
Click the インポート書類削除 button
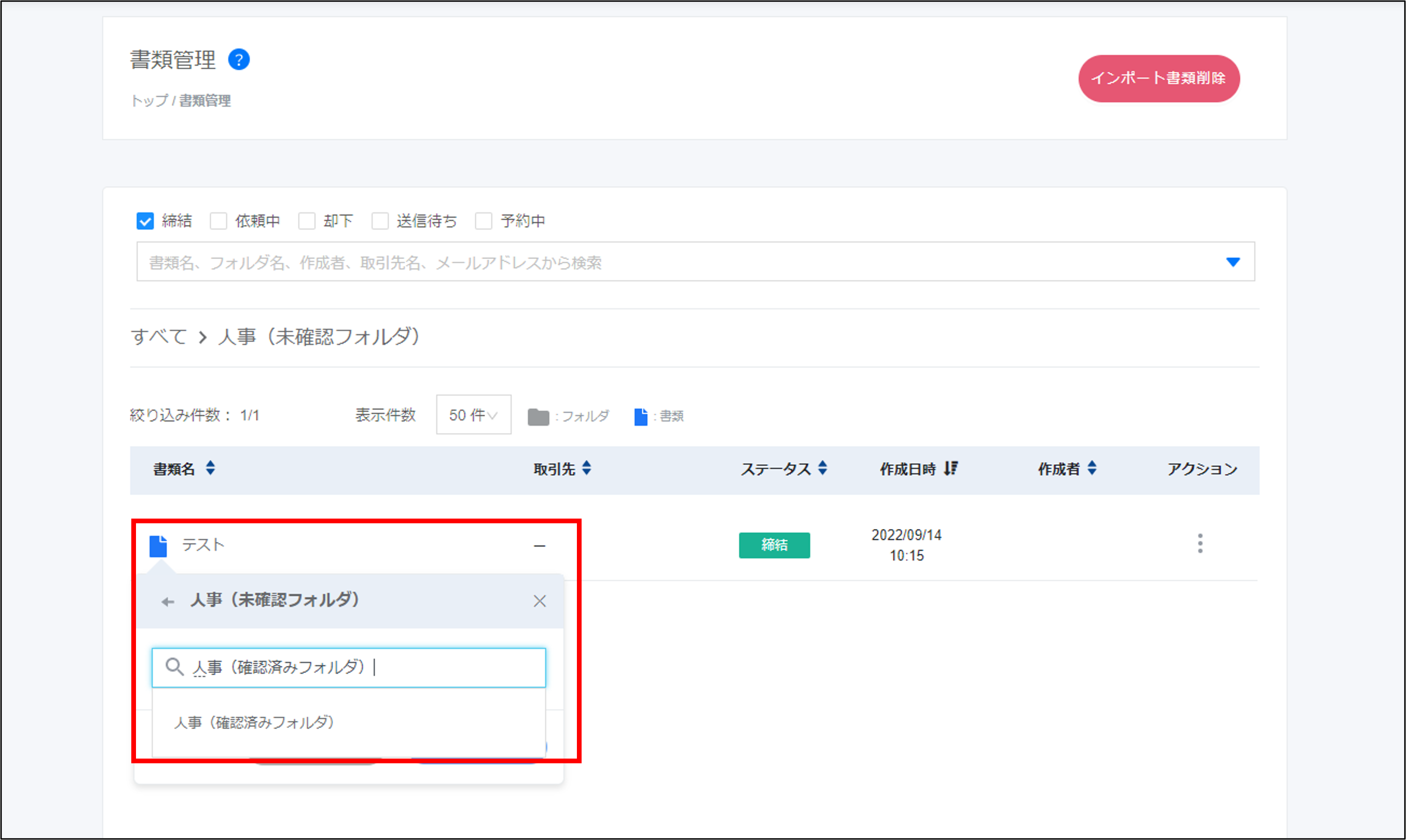1158,78
